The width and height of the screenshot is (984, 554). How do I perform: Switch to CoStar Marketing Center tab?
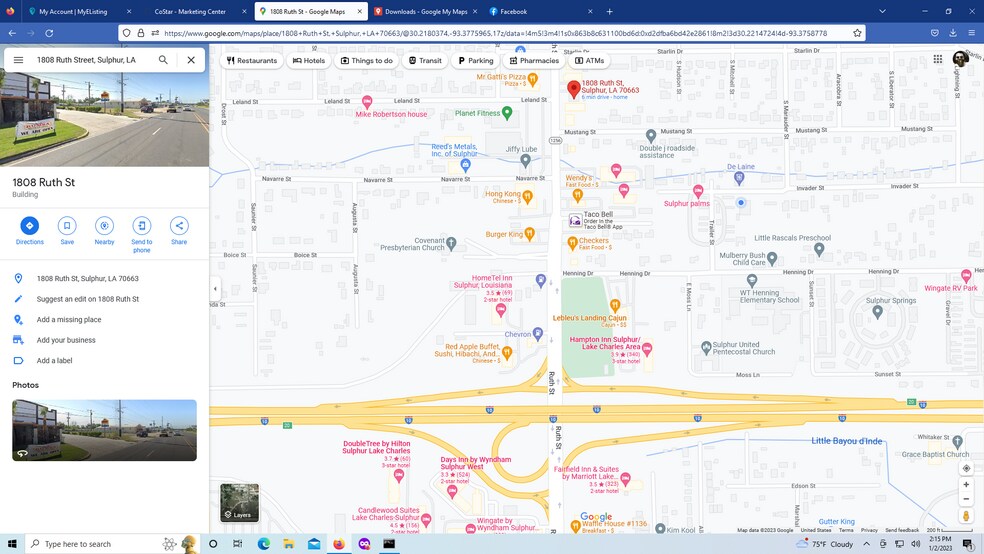click(190, 12)
